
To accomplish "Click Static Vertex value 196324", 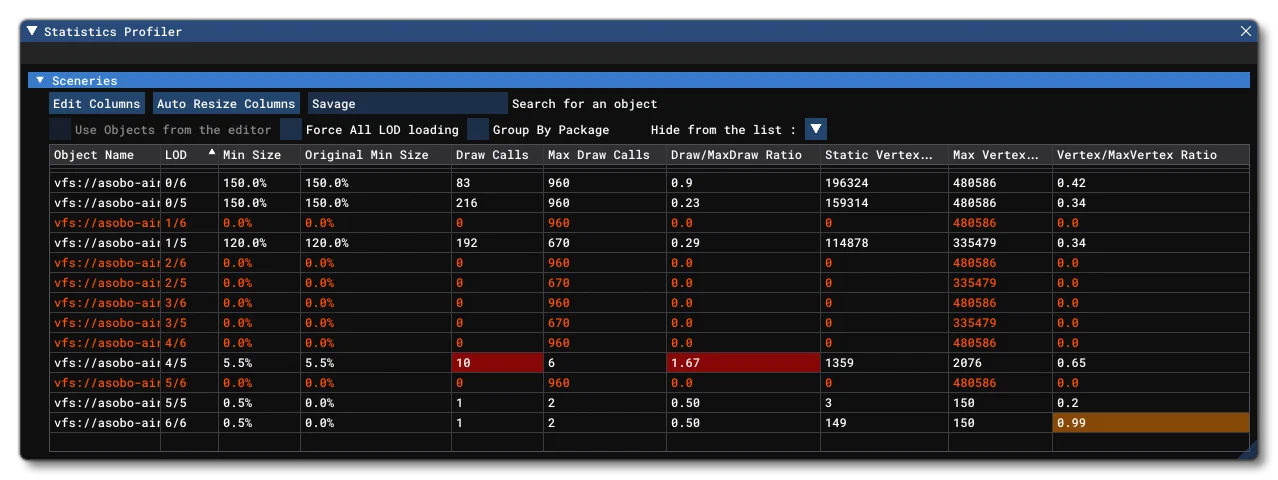I will point(845,183).
